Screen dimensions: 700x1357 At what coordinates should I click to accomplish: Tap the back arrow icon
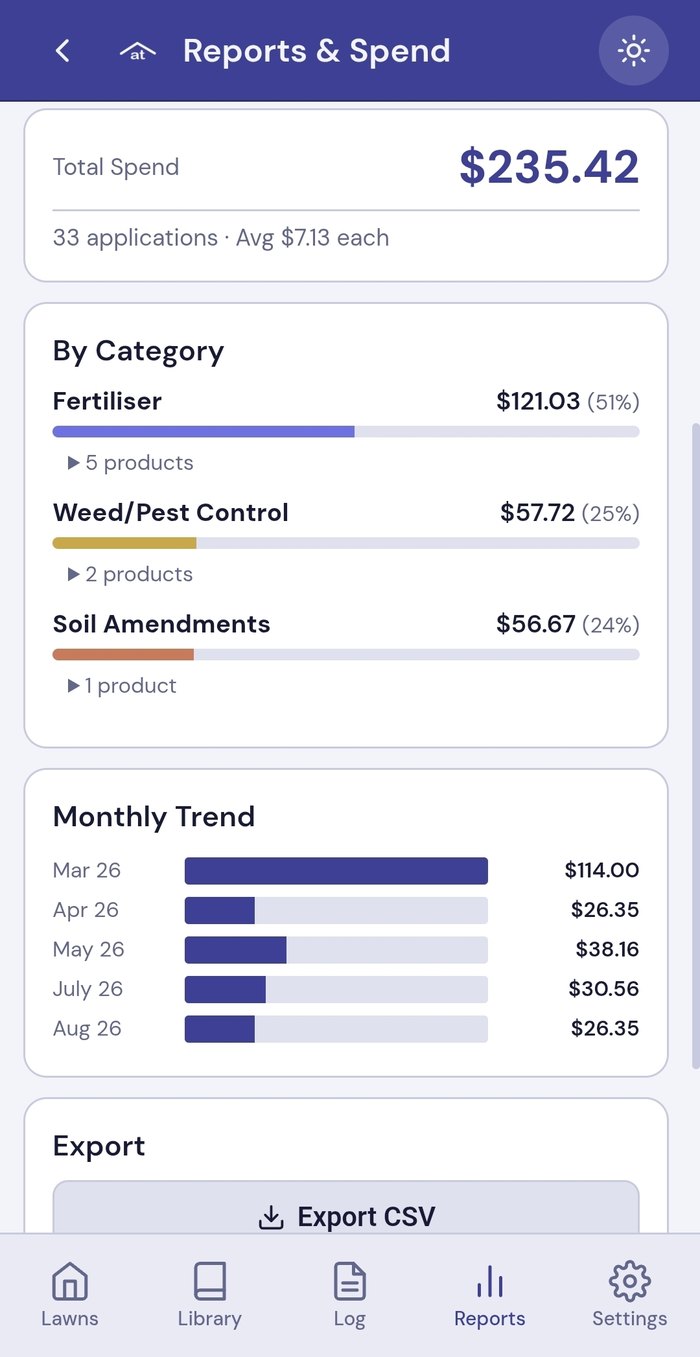point(62,51)
